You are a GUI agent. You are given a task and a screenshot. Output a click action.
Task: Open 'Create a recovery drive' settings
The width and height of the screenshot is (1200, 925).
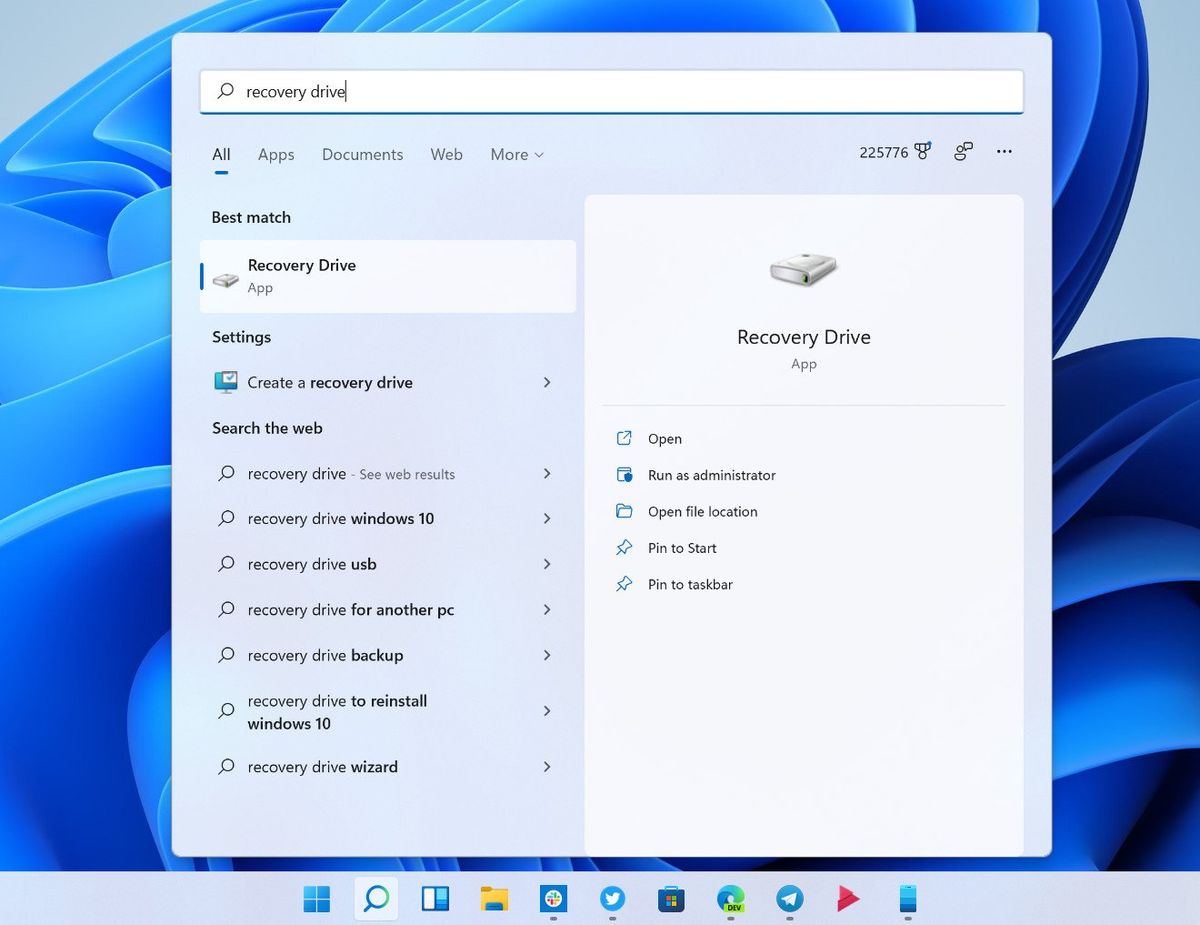[x=330, y=382]
